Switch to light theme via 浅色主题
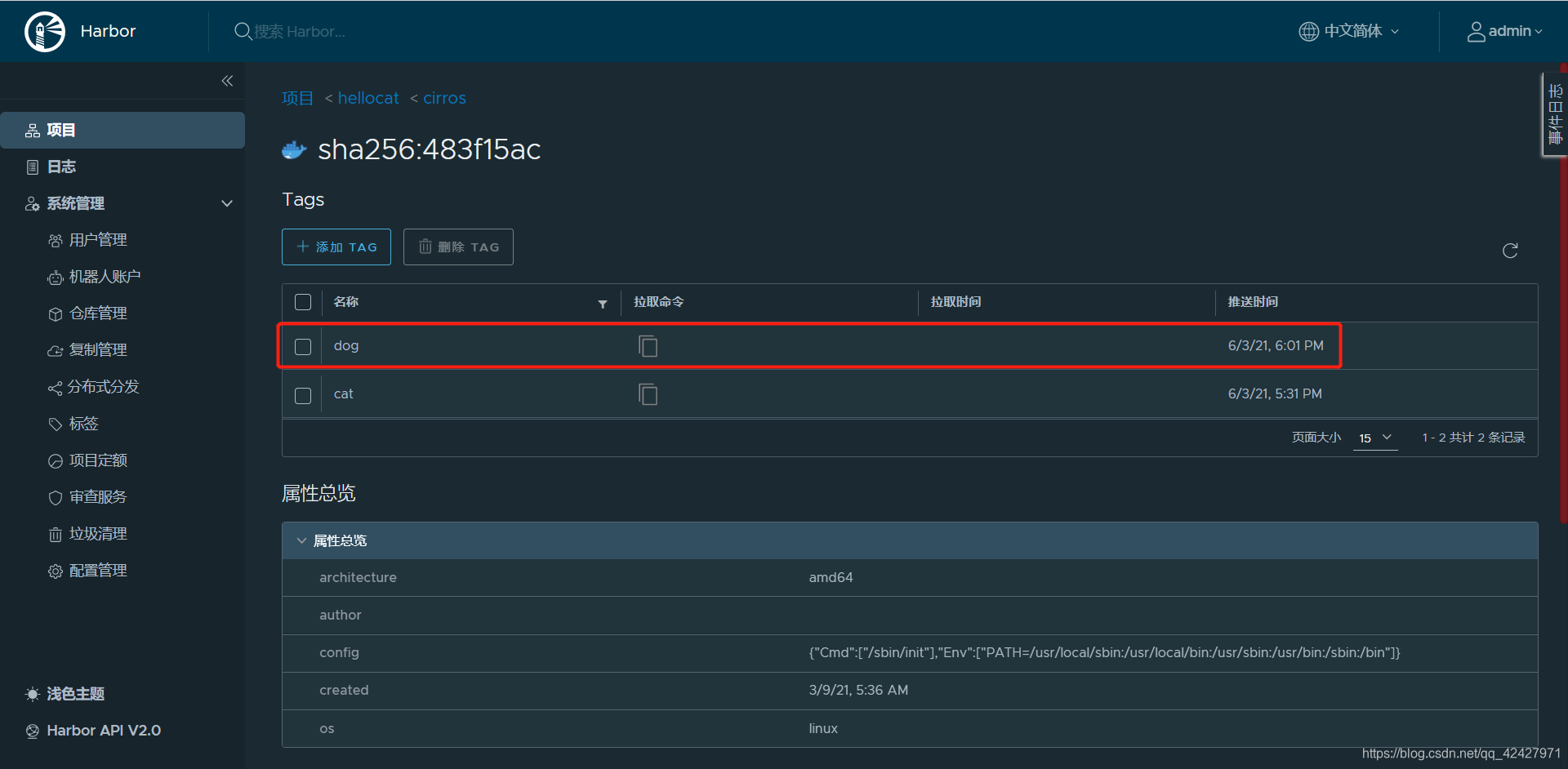1568x769 pixels. point(75,694)
